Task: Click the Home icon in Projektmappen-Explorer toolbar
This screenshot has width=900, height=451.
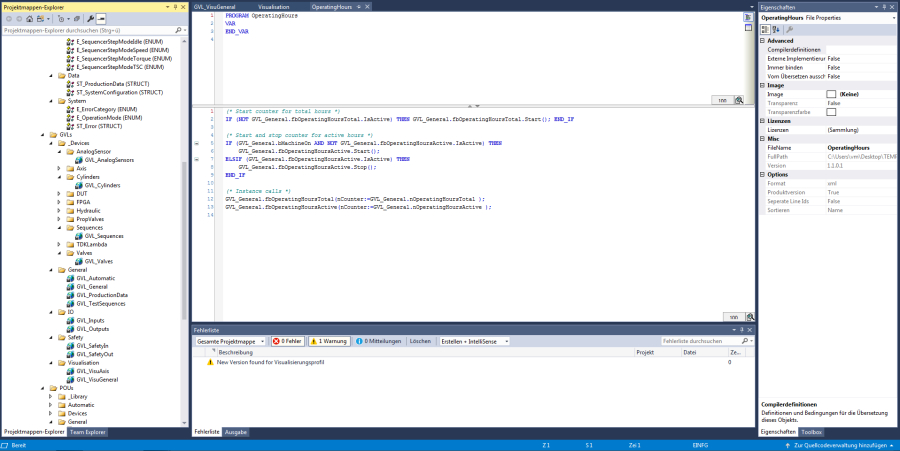Action: tap(30, 18)
